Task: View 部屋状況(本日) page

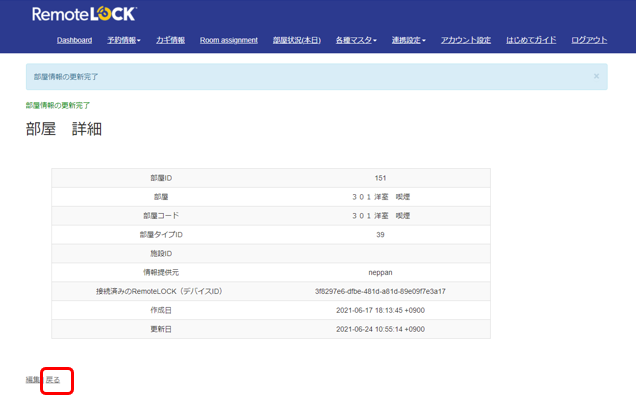Action: pos(297,40)
